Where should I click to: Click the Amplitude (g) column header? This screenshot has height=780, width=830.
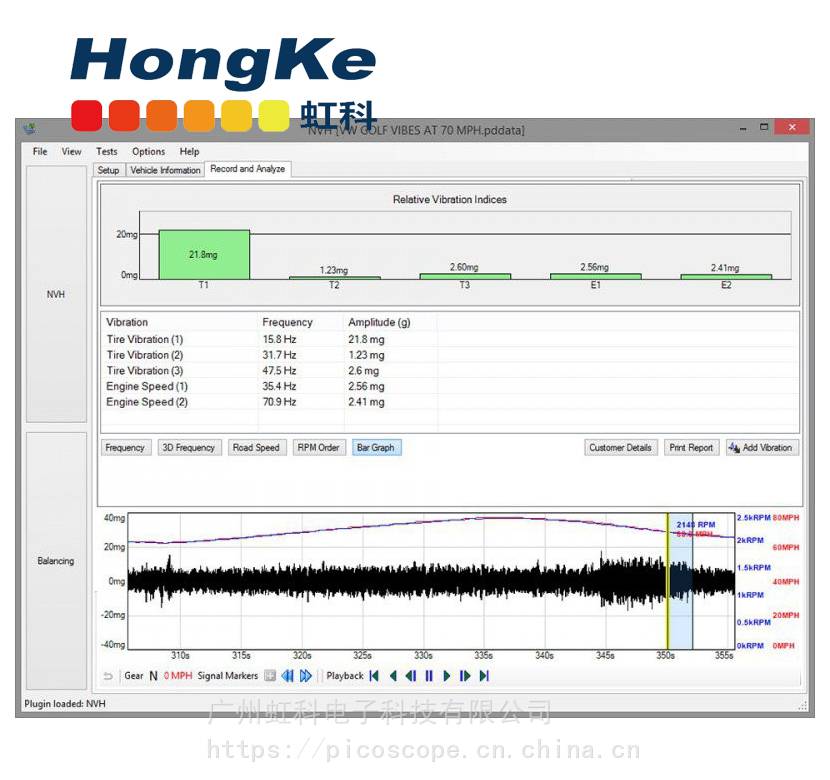pyautogui.click(x=391, y=322)
